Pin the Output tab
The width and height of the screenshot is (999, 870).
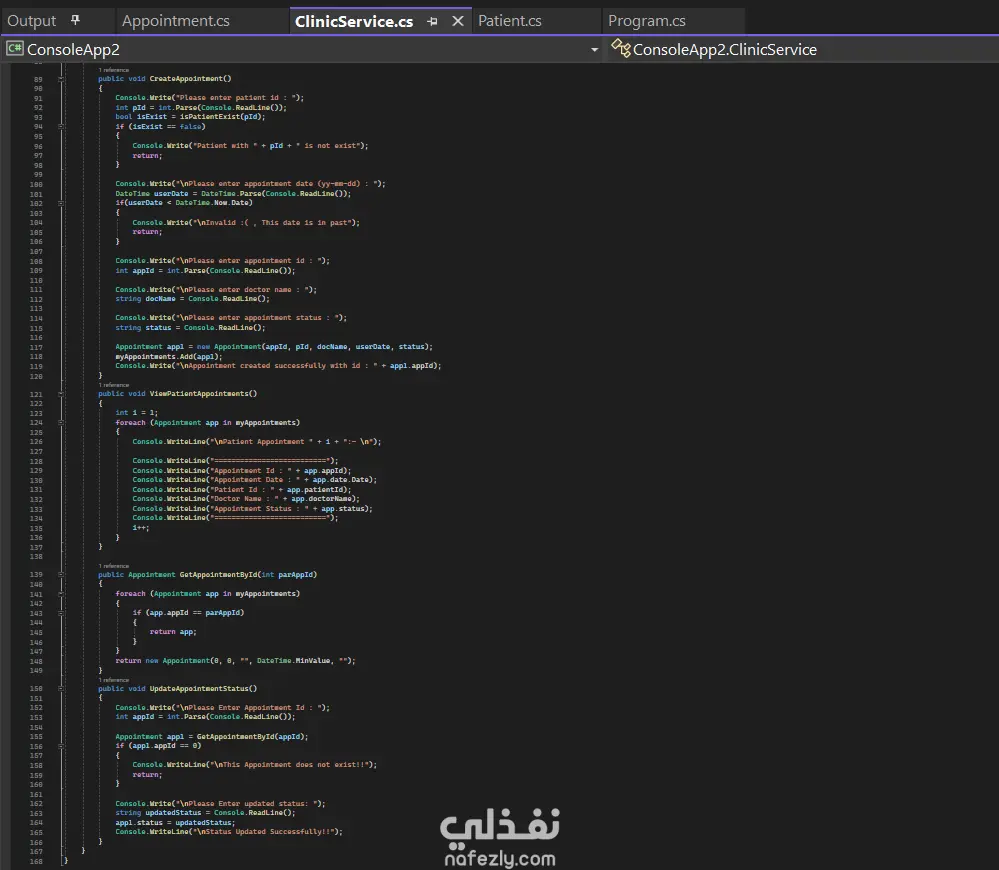75,20
